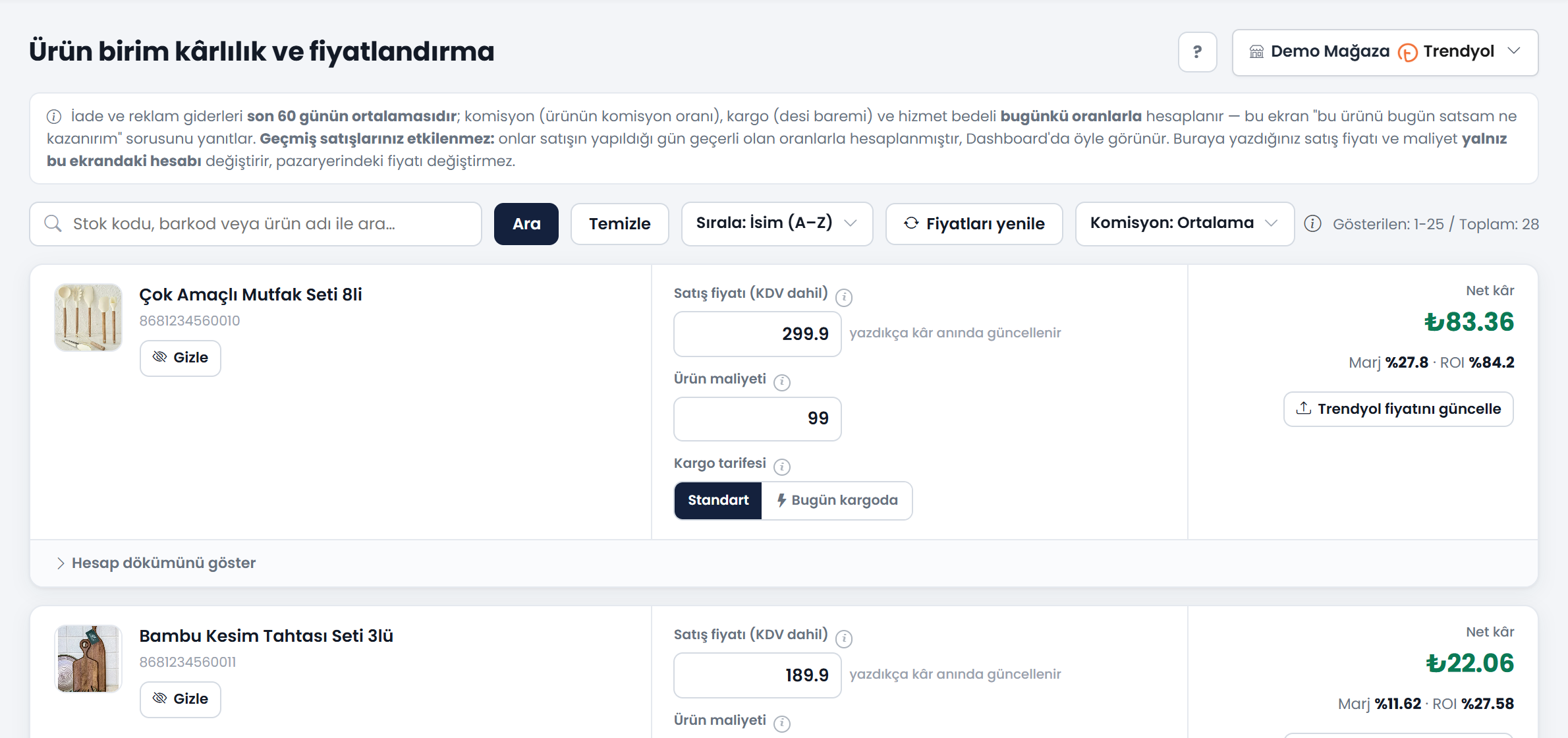Screen dimensions: 1568x738
Task: Click info icon beside Gösterilen count
Action: click(1312, 224)
